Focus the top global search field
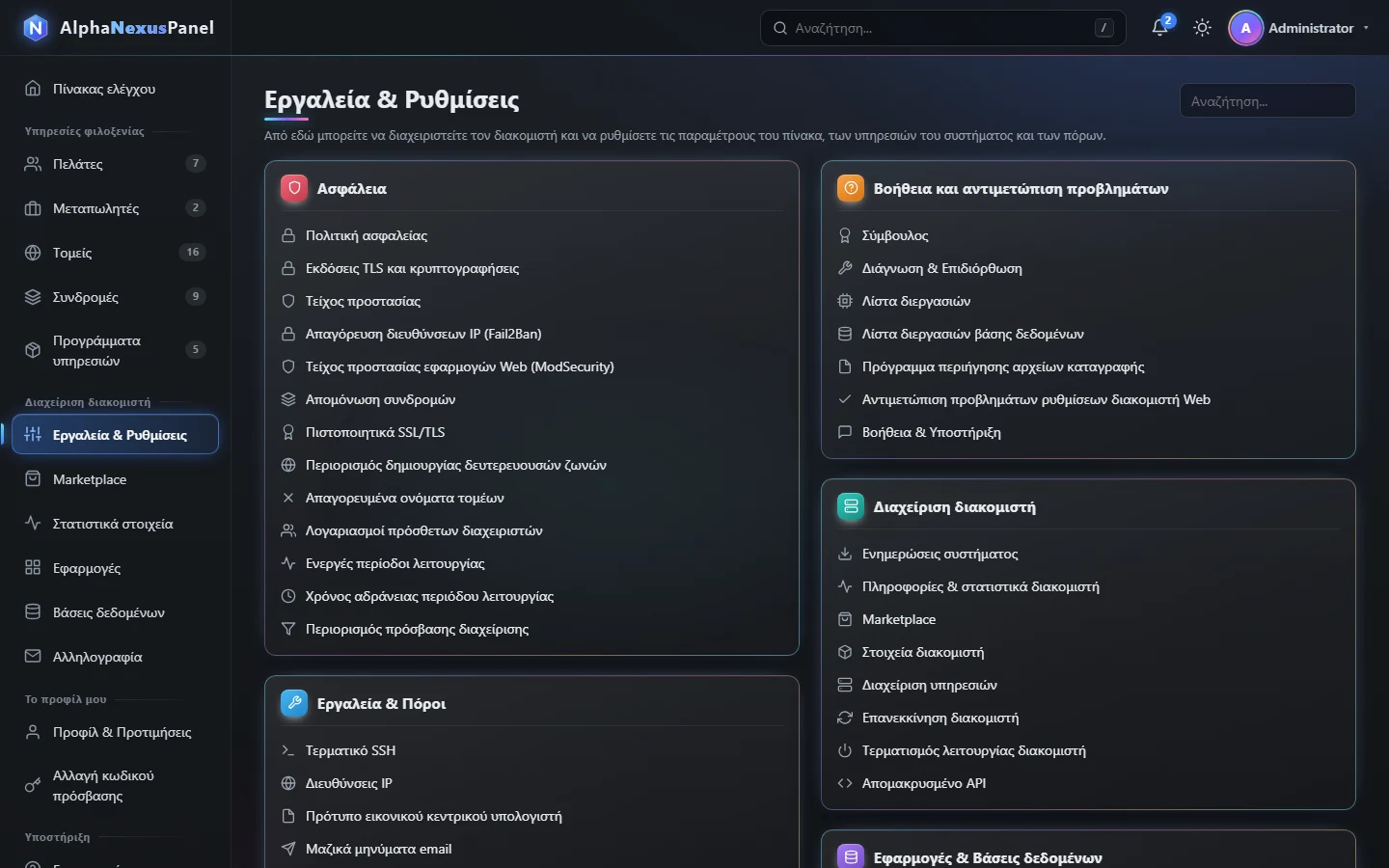This screenshot has width=1389, height=868. (x=943, y=28)
